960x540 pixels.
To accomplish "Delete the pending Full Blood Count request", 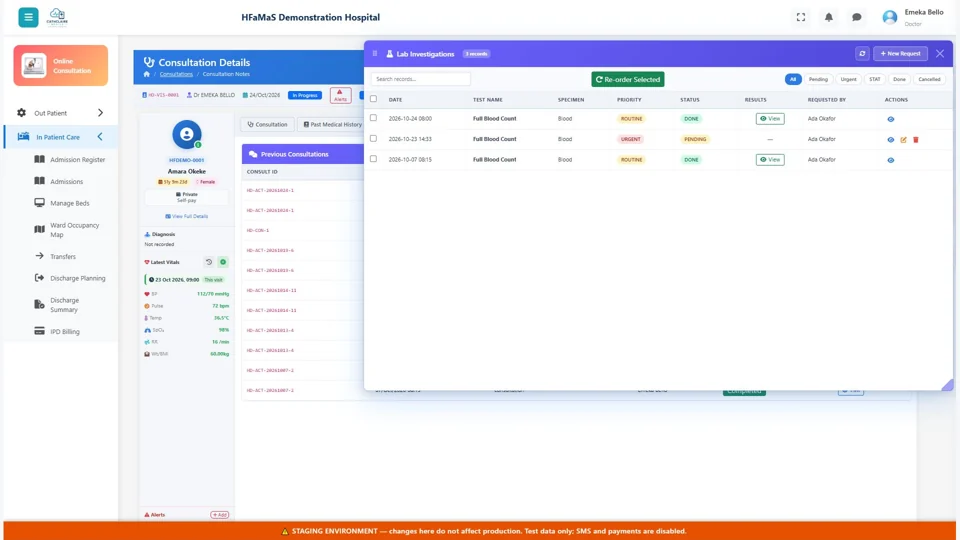I will pyautogui.click(x=916, y=140).
